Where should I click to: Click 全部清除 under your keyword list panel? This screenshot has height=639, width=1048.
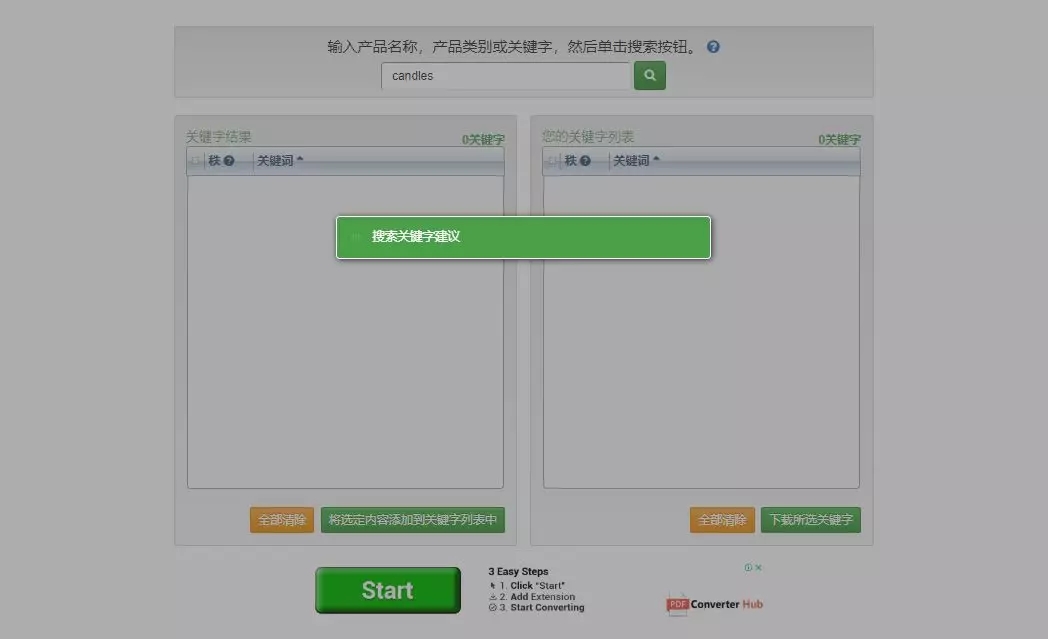[x=722, y=520]
